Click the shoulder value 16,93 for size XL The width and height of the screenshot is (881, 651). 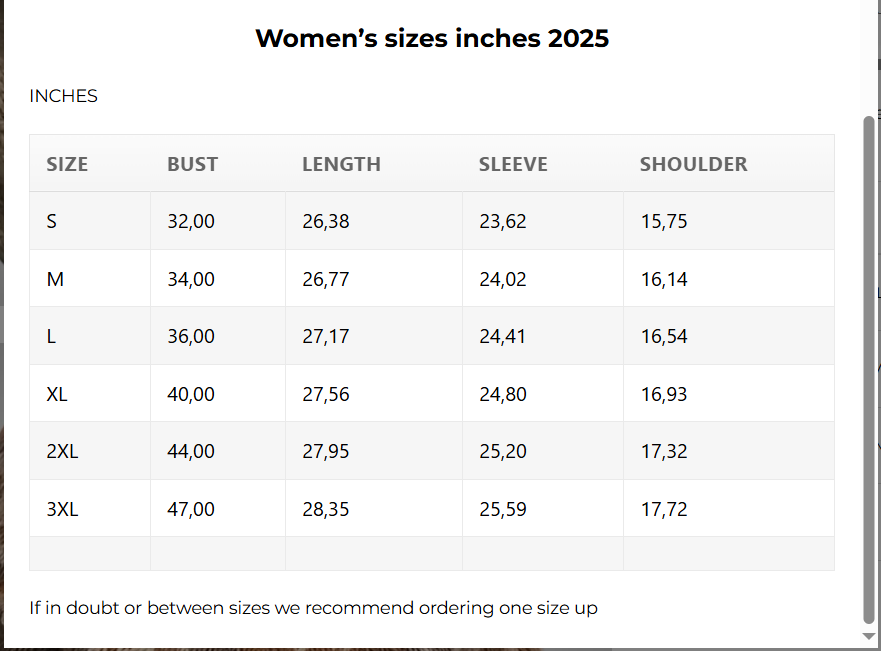tap(664, 394)
